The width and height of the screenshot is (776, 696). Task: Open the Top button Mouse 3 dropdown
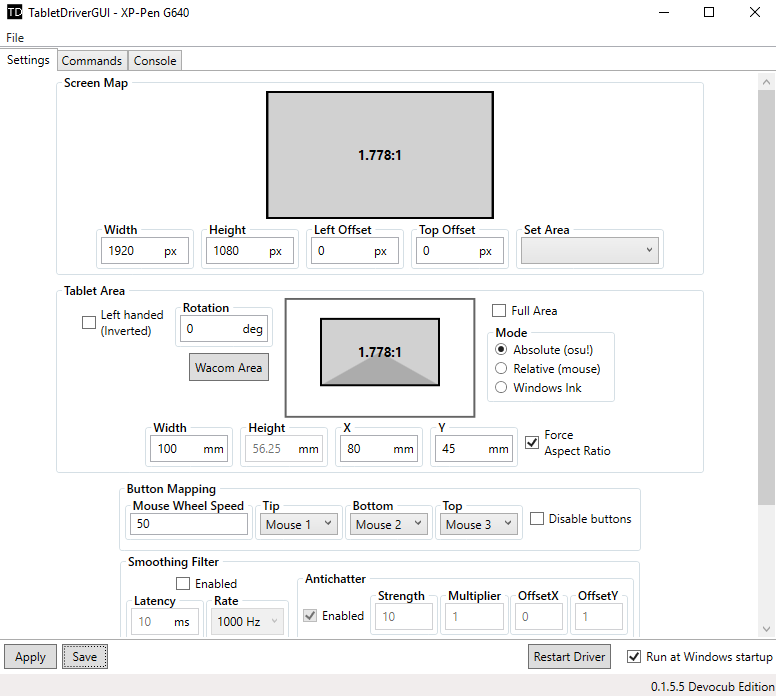(x=479, y=524)
